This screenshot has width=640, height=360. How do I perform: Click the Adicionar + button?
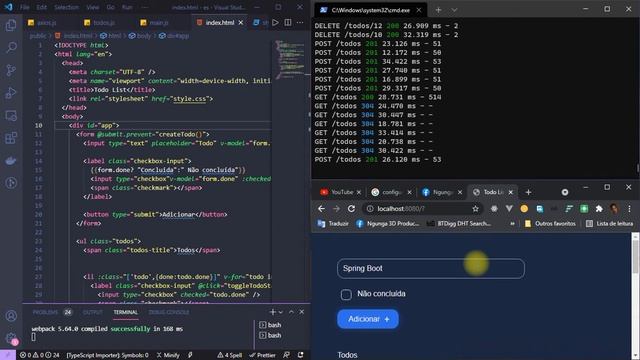click(368, 319)
